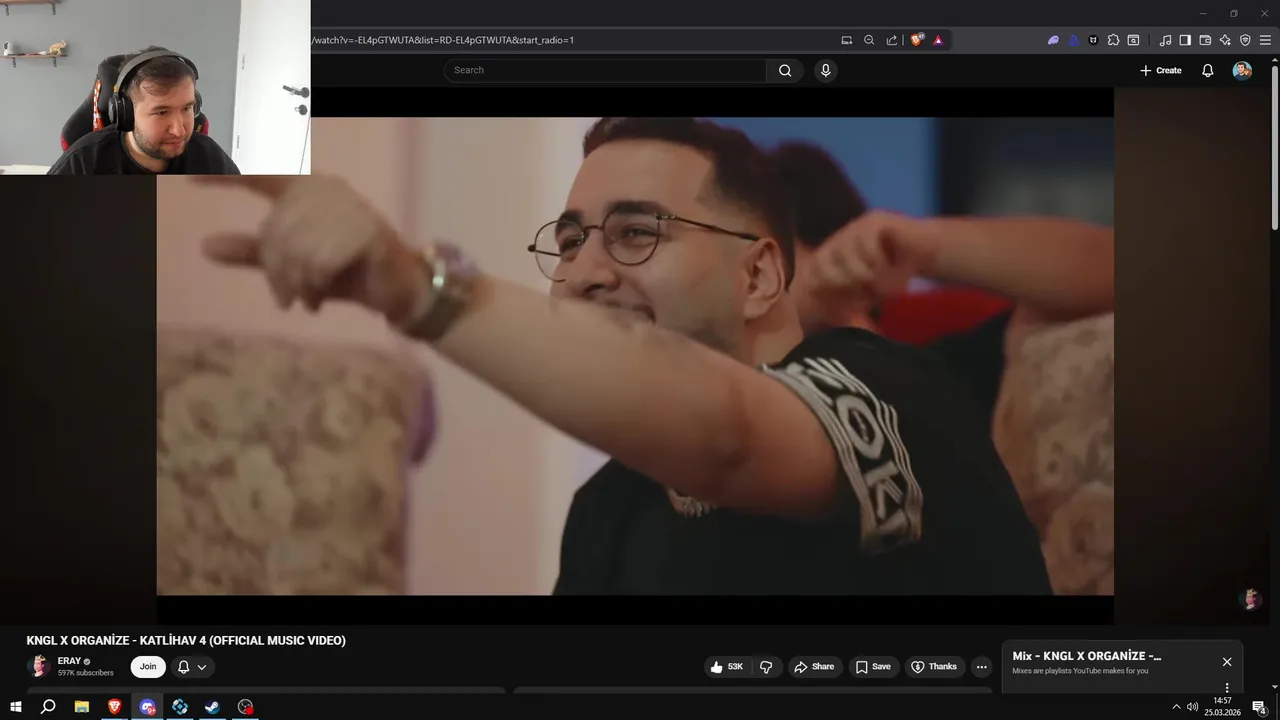Open File Explorer from taskbar
This screenshot has width=1280, height=720.
point(82,707)
